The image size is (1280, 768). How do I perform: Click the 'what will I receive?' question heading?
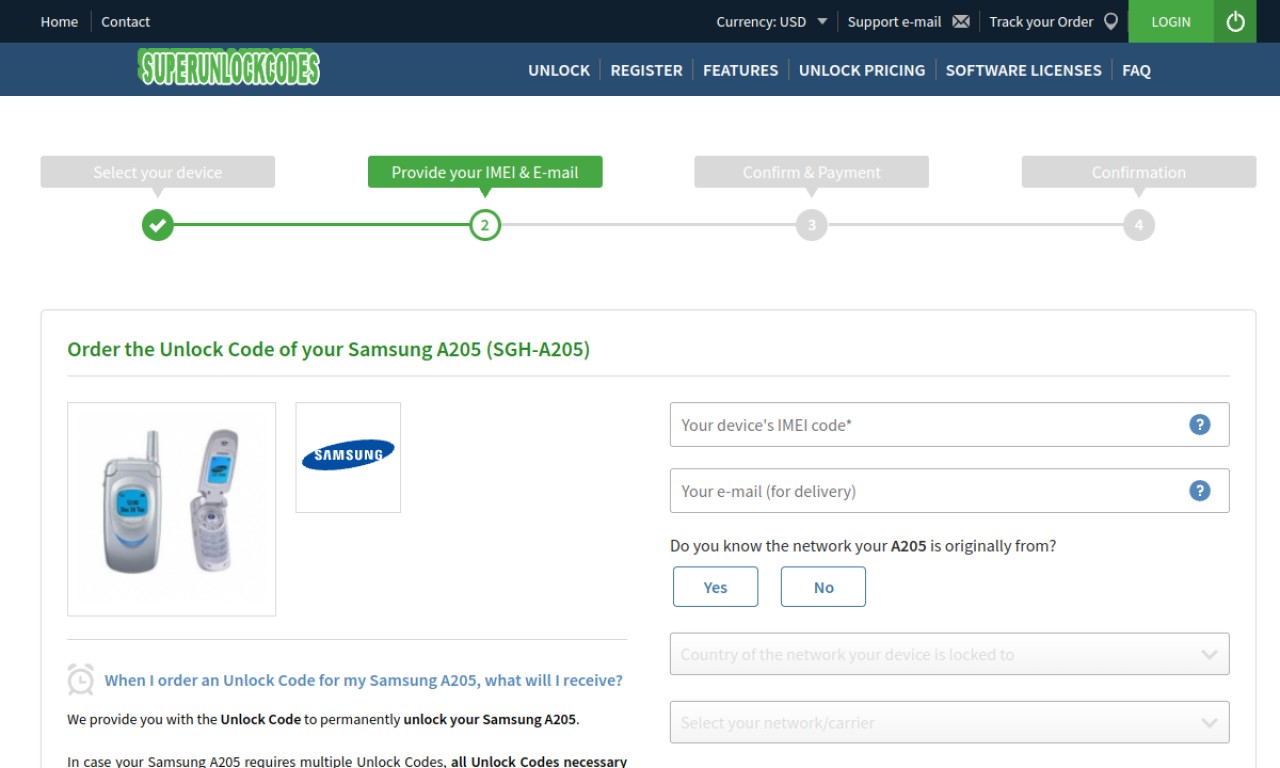click(364, 680)
